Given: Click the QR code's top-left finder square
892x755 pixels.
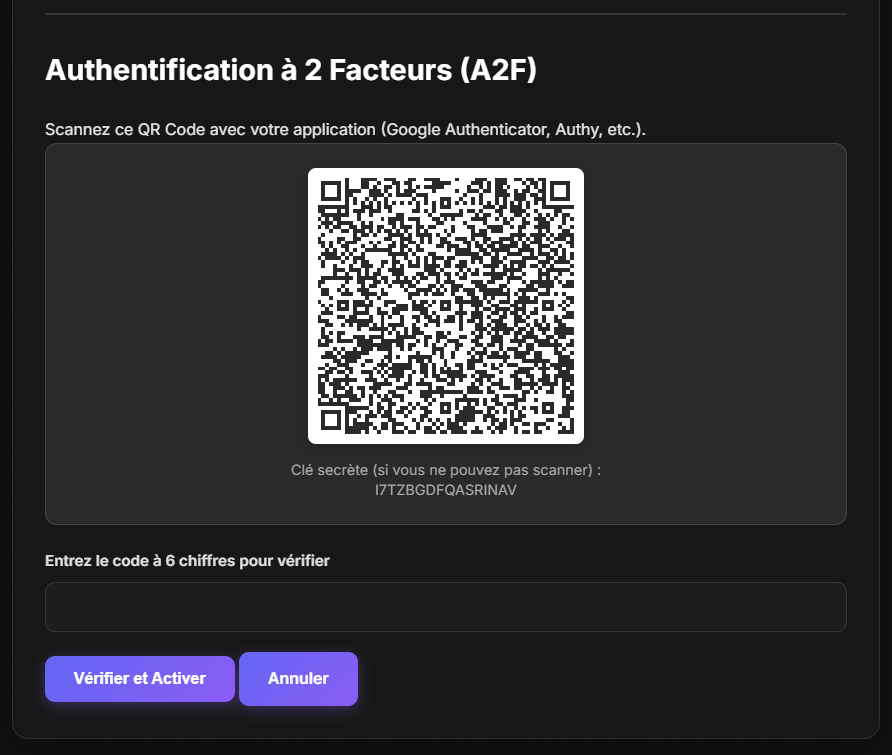Looking at the screenshot, I should [x=332, y=190].
